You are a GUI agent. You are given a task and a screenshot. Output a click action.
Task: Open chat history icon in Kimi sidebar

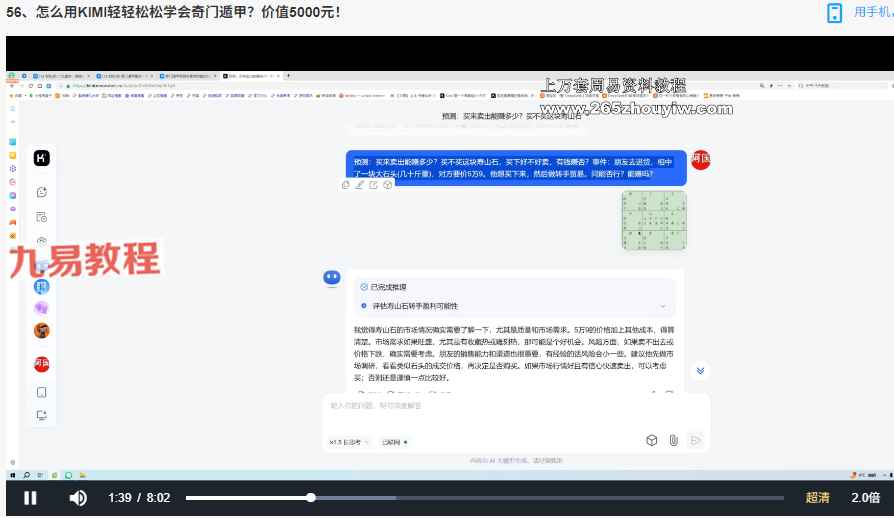pyautogui.click(x=42, y=217)
